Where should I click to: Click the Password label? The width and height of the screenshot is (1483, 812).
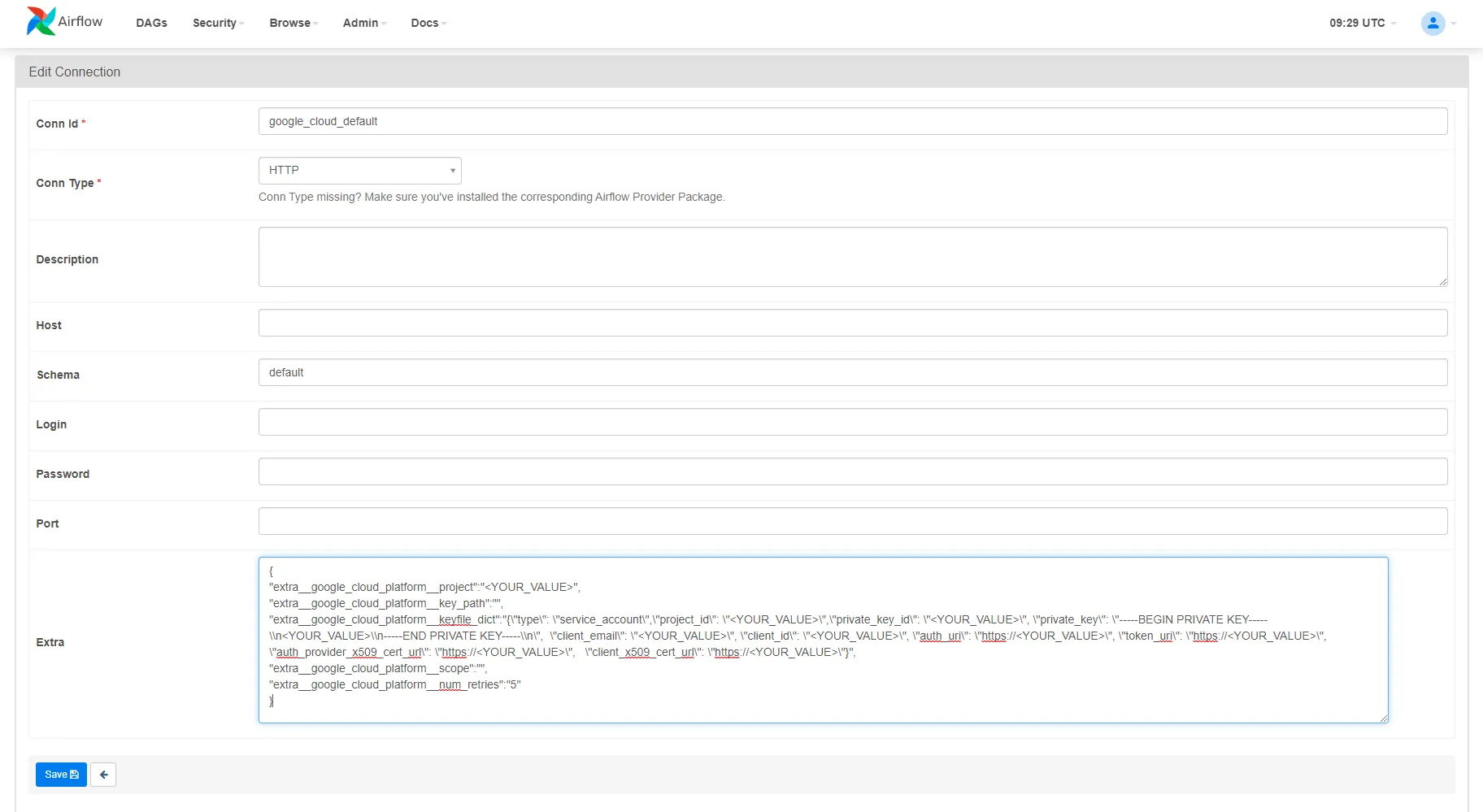point(63,474)
